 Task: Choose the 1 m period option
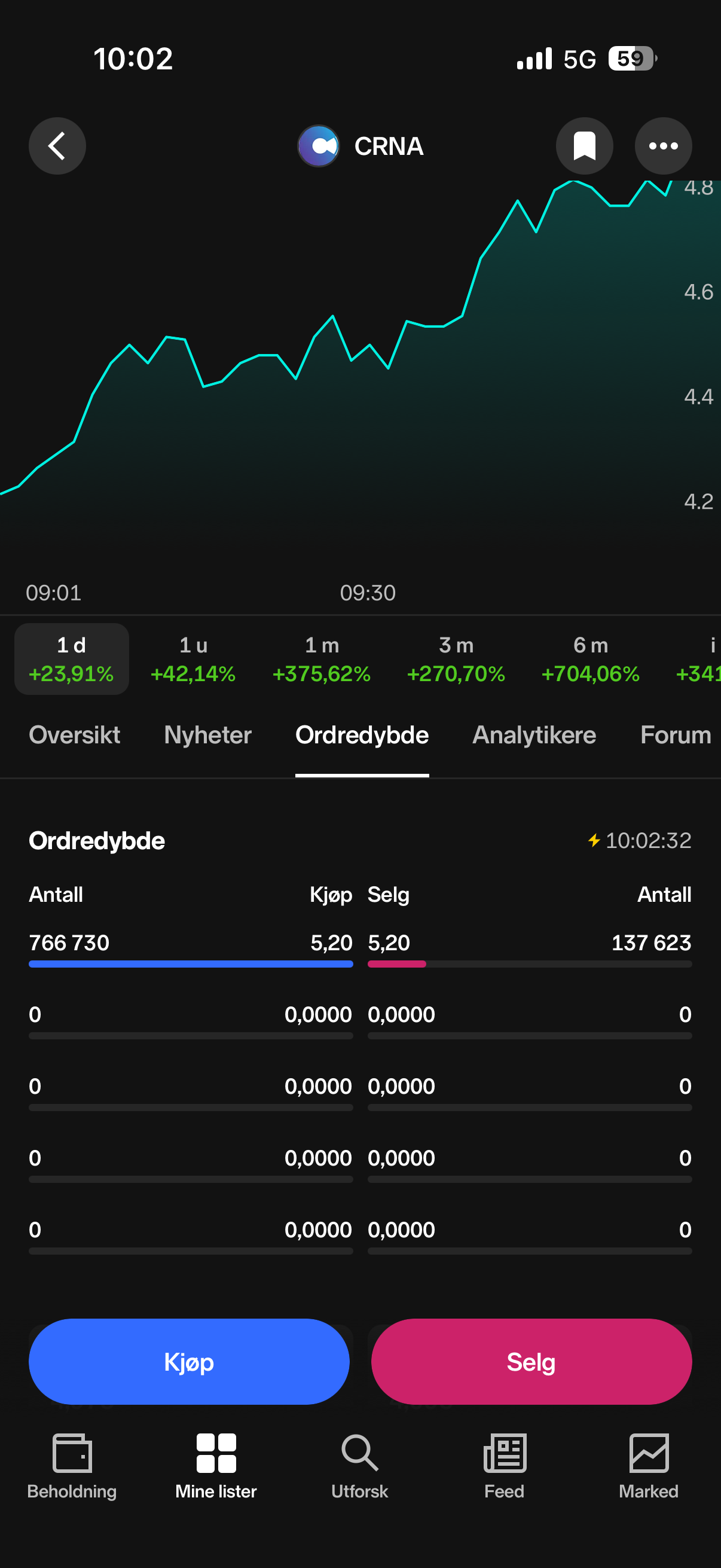(x=321, y=659)
